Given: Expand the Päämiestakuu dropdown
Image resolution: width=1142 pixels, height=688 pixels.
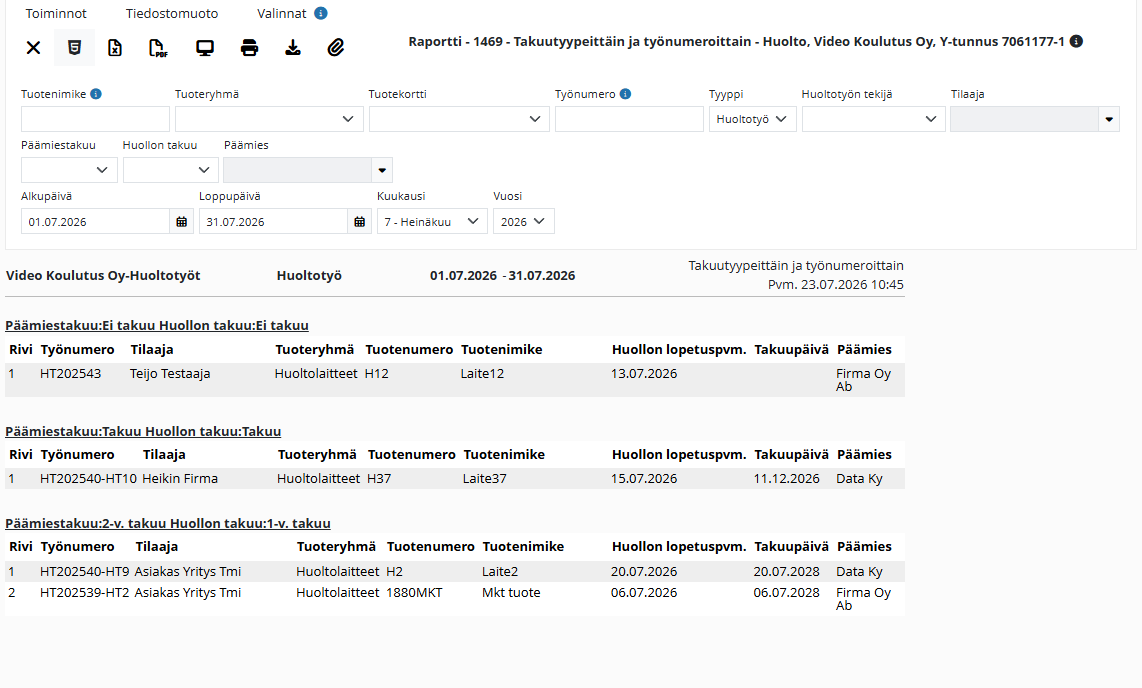Looking at the screenshot, I should point(69,170).
